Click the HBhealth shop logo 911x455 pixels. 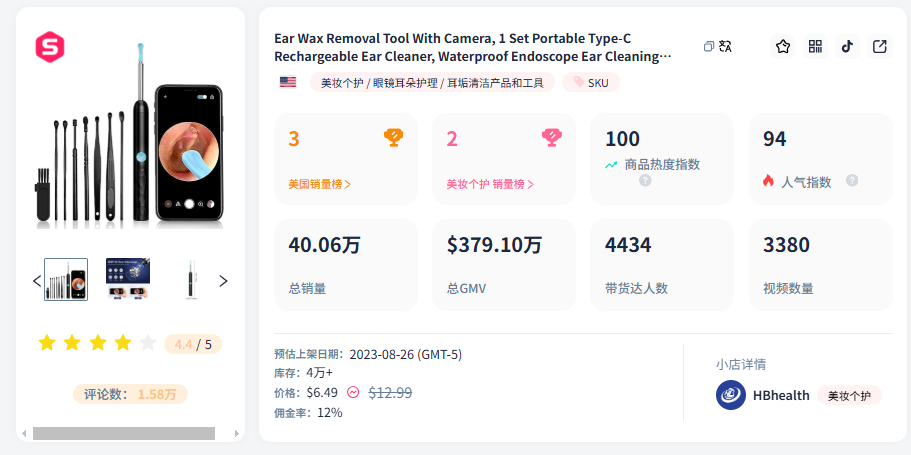(730, 395)
